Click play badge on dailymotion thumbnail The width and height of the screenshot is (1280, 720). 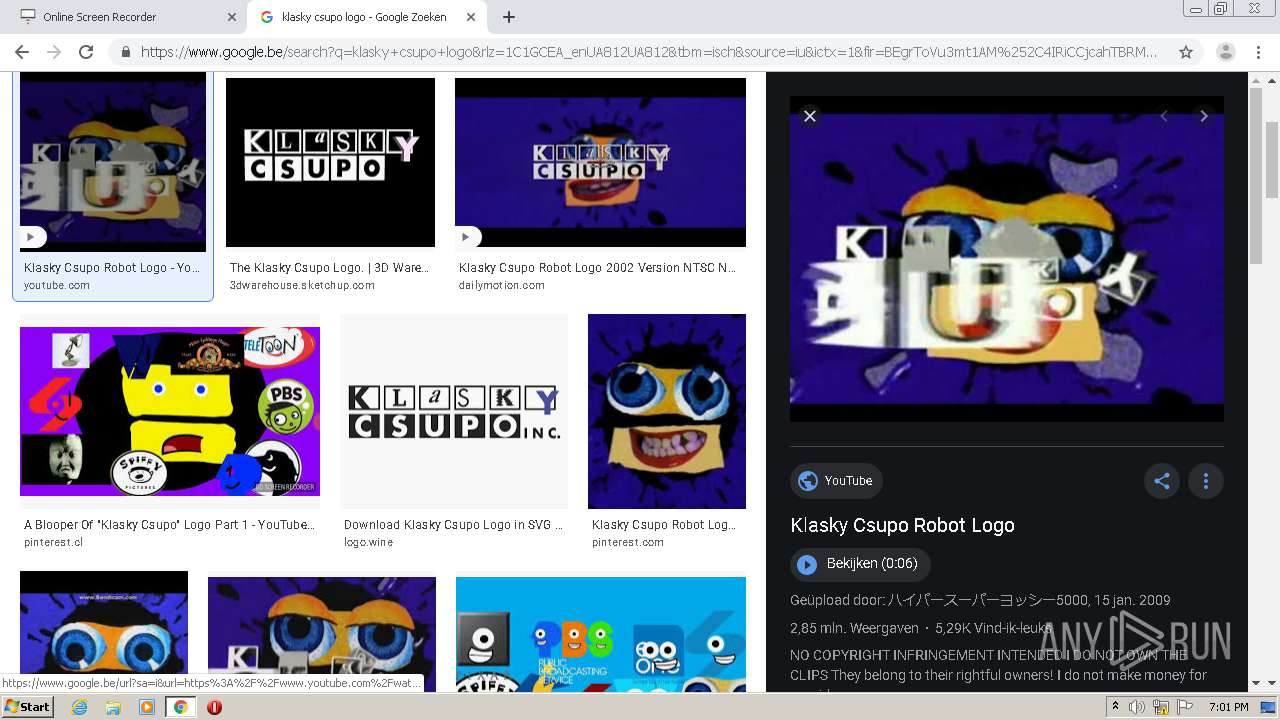468,237
